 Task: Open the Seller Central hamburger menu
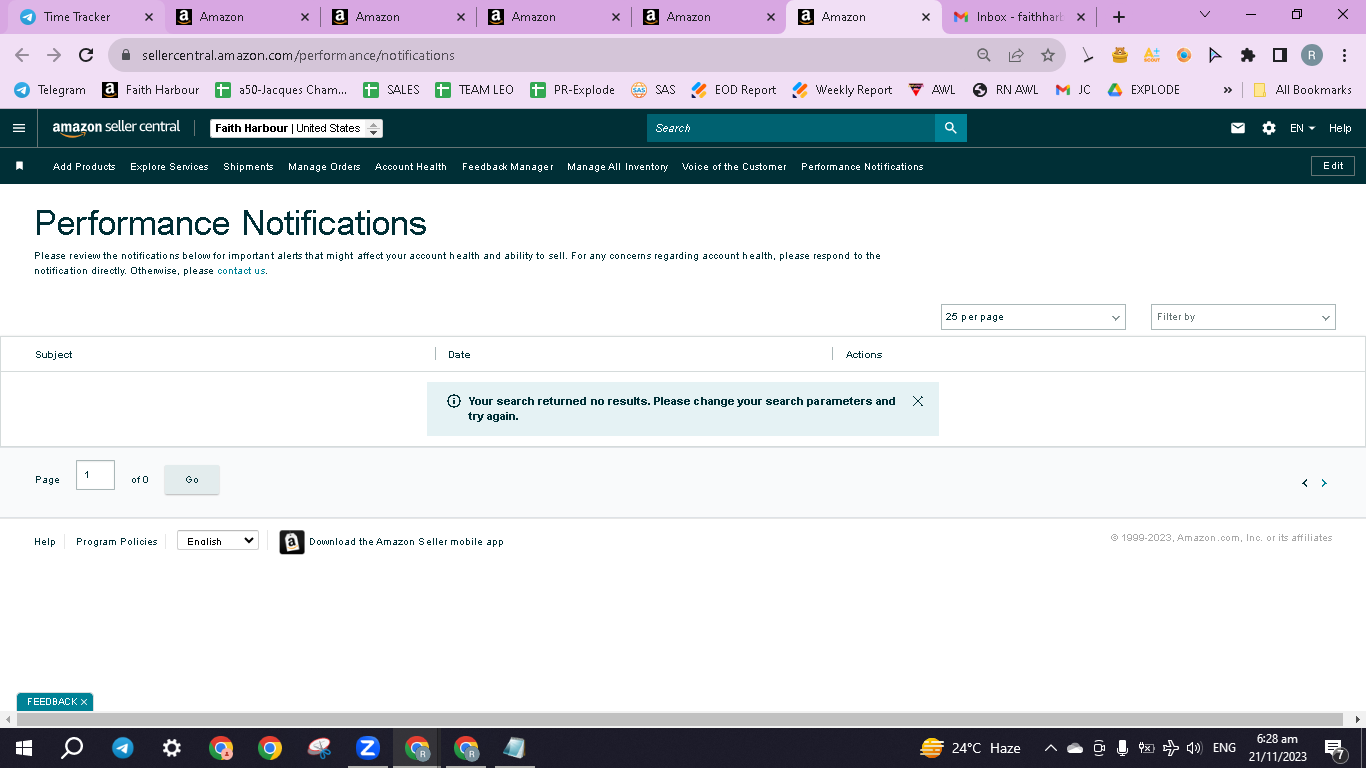point(19,128)
